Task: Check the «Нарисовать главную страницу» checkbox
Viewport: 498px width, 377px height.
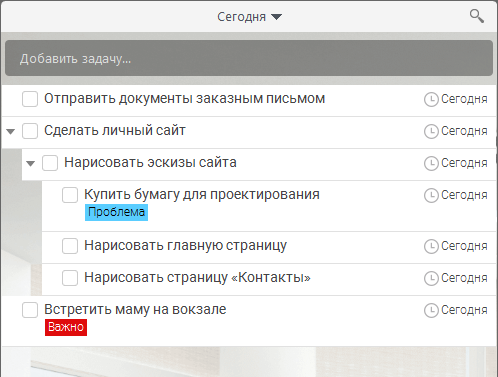Action: [70, 246]
